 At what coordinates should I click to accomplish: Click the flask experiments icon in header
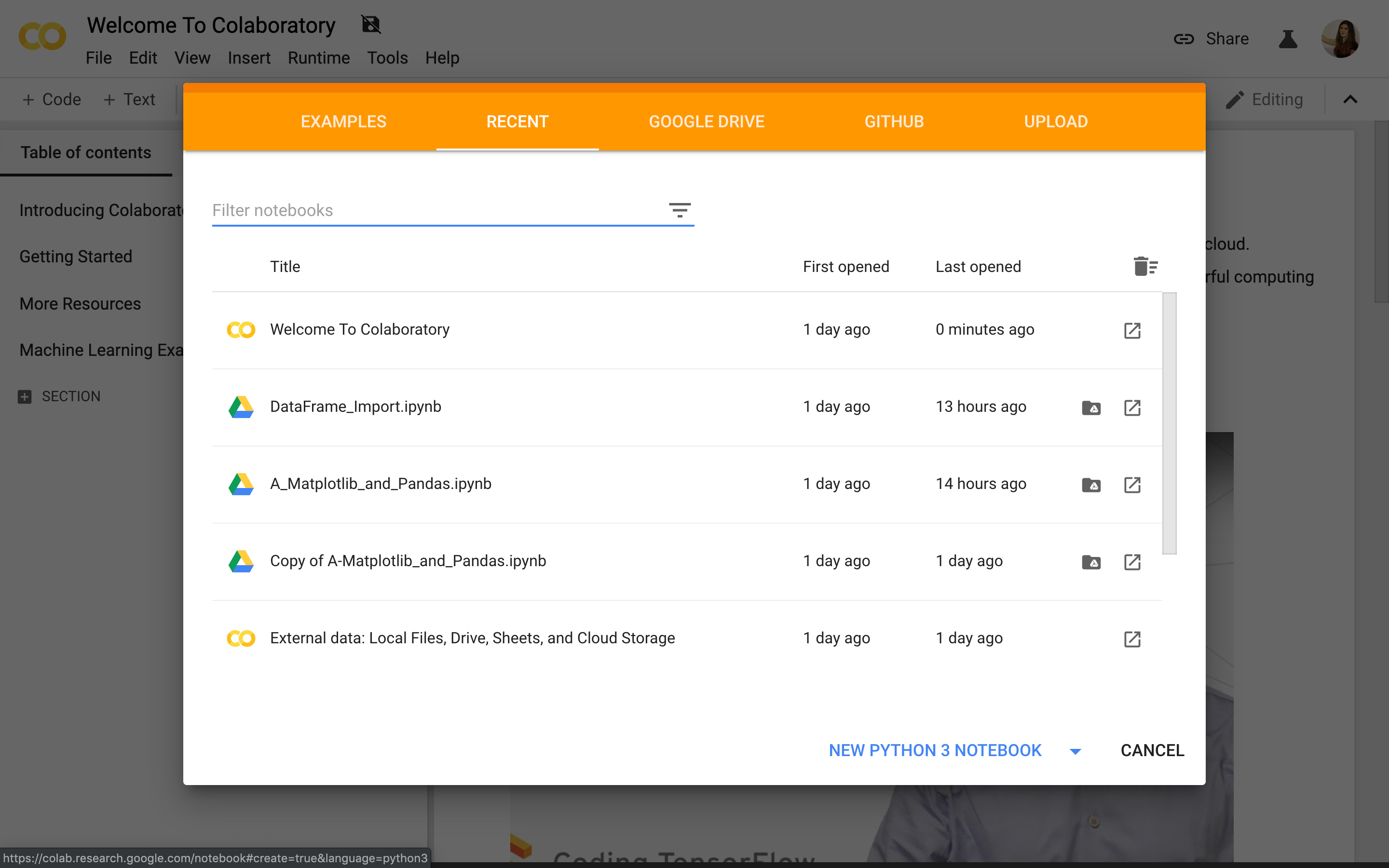point(1288,39)
